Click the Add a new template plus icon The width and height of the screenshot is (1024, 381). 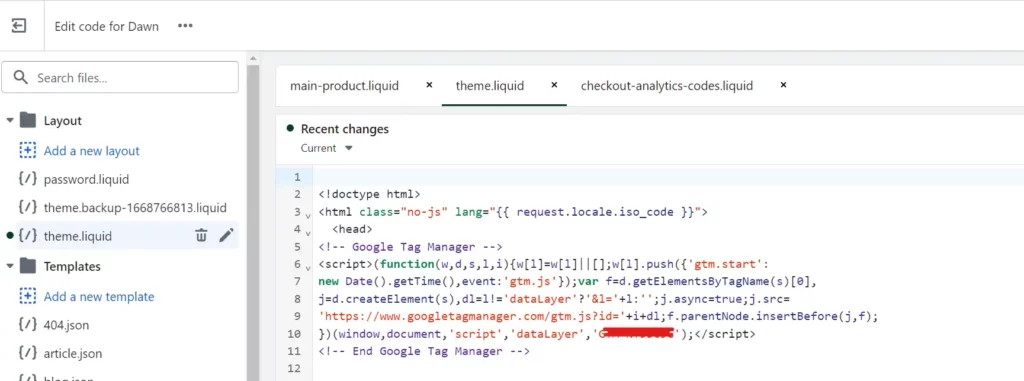pyautogui.click(x=27, y=296)
